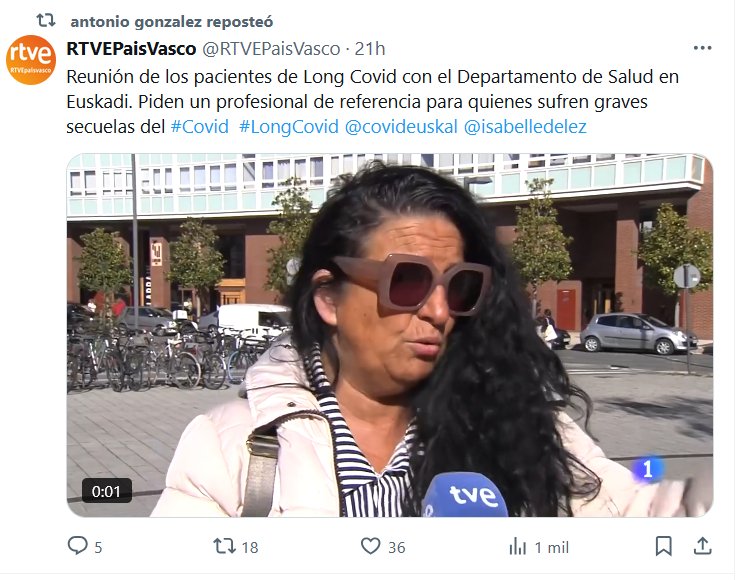
Task: Follow the #Covid hashtag
Action: point(199,127)
